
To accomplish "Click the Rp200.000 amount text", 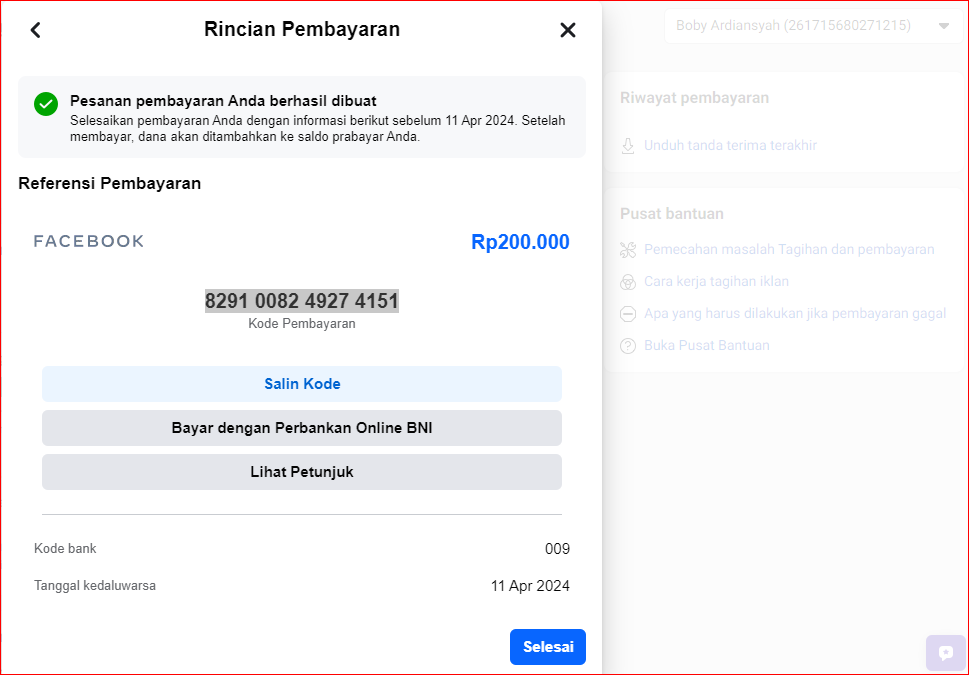I will pos(520,242).
